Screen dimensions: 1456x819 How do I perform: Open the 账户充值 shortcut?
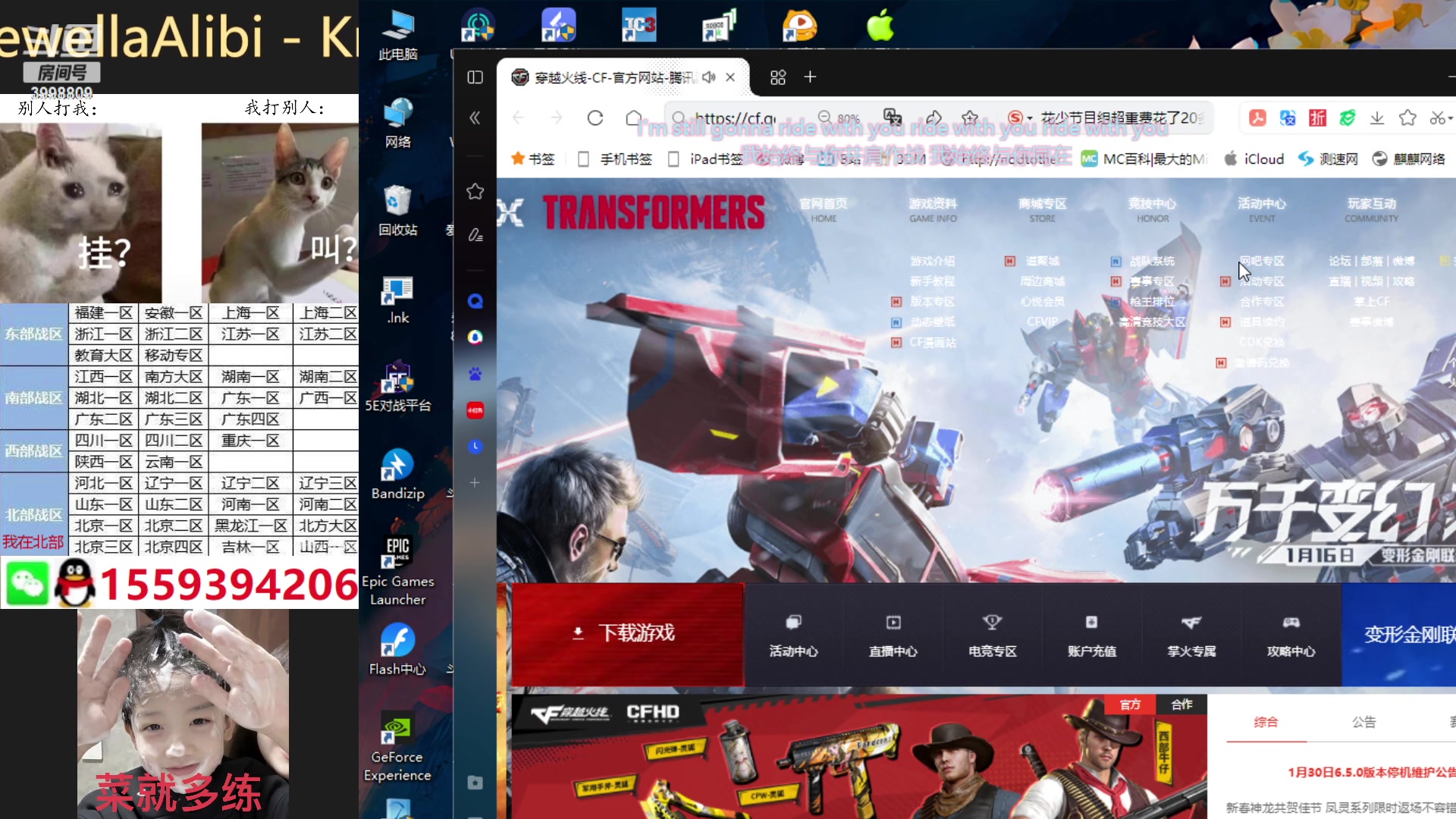click(x=1092, y=635)
